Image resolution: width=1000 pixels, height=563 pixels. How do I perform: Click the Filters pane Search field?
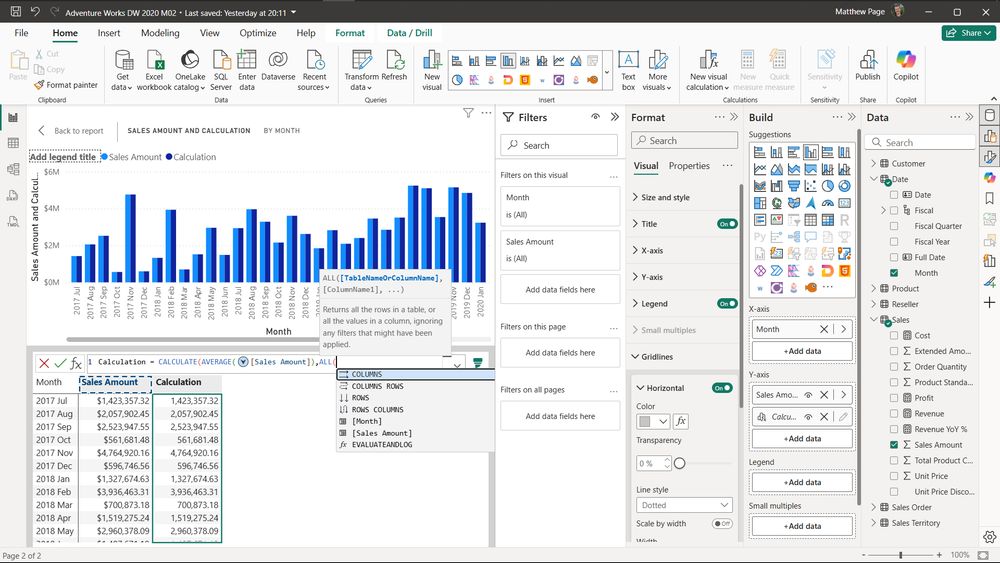pos(559,145)
